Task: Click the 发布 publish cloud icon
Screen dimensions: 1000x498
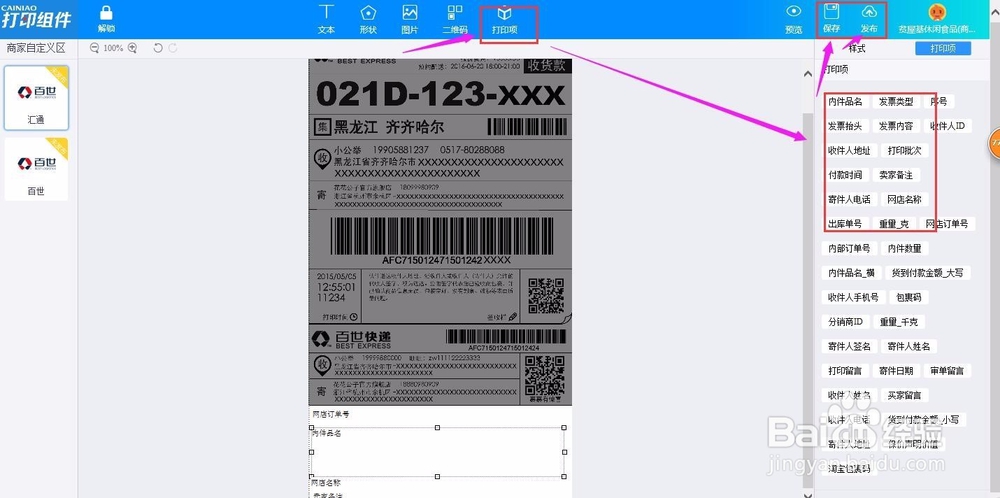Action: click(x=869, y=11)
